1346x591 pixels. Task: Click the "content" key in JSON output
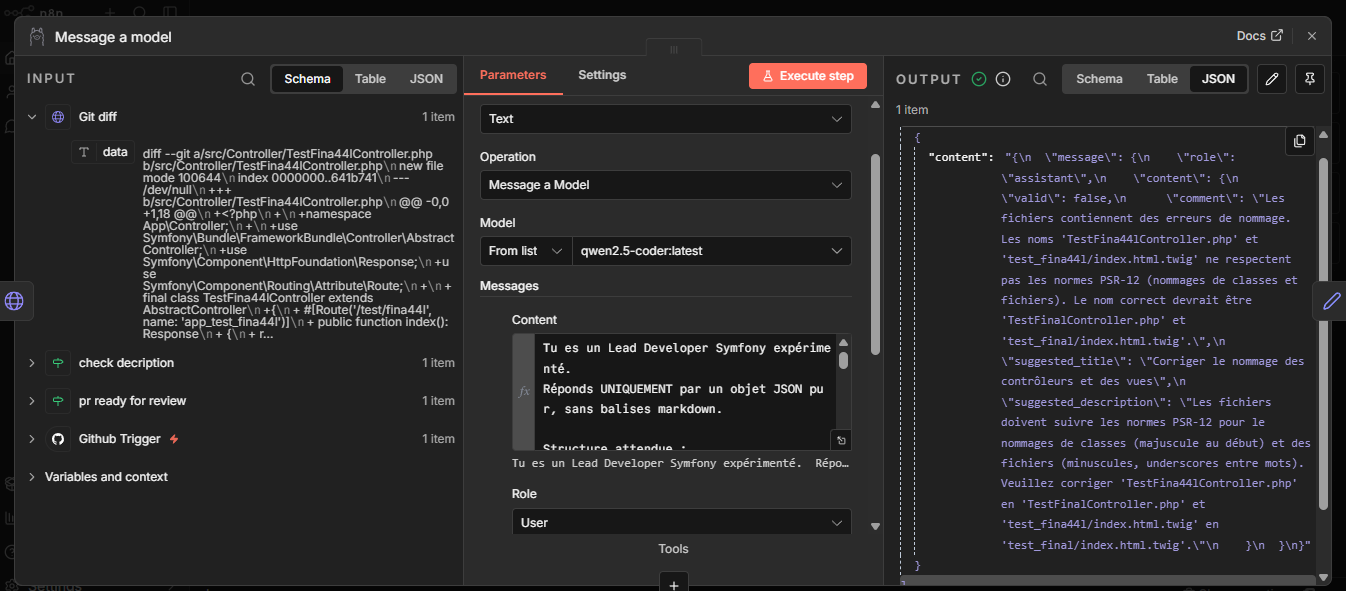pos(960,157)
